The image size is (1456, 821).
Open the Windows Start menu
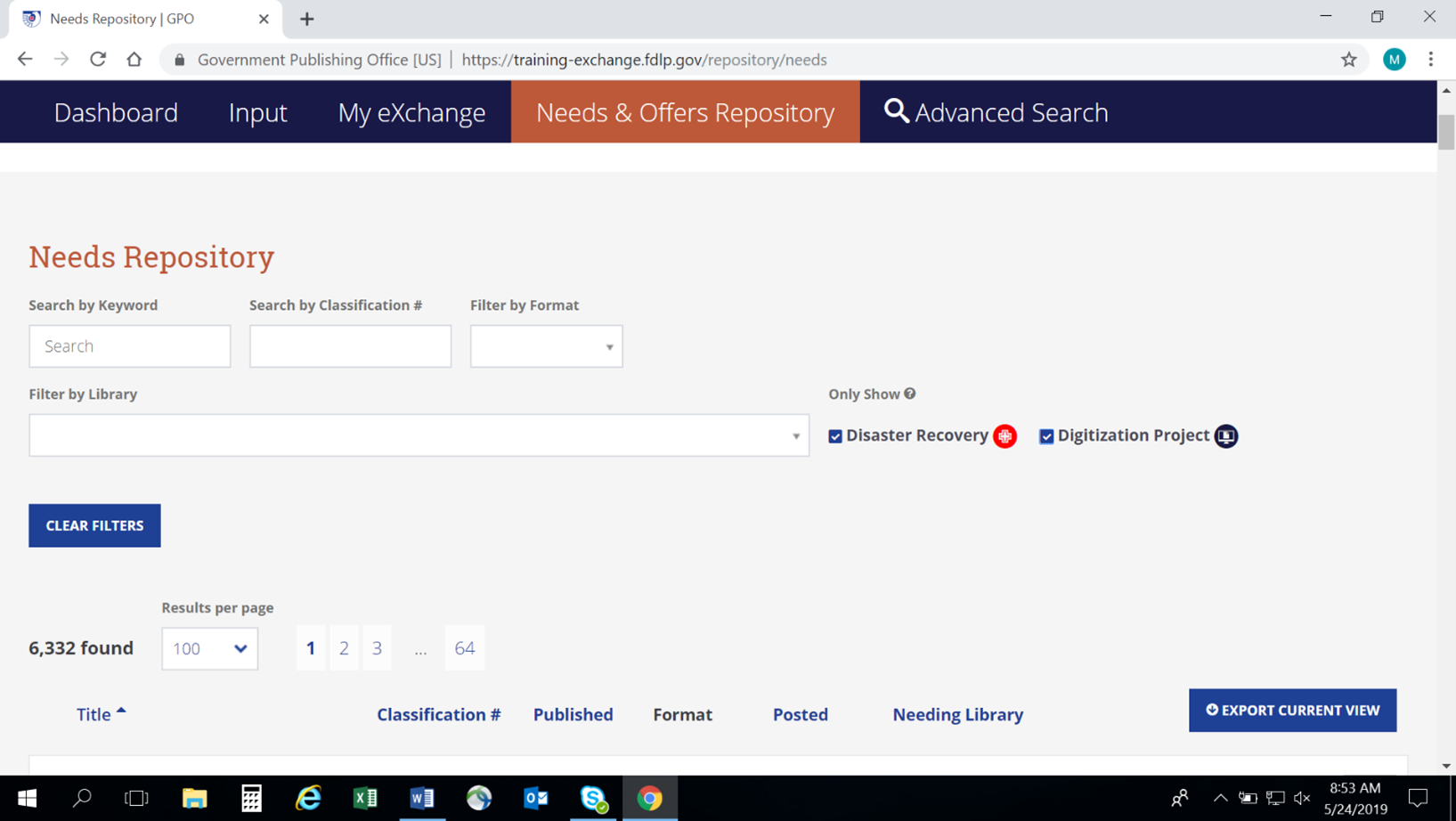[x=27, y=798]
